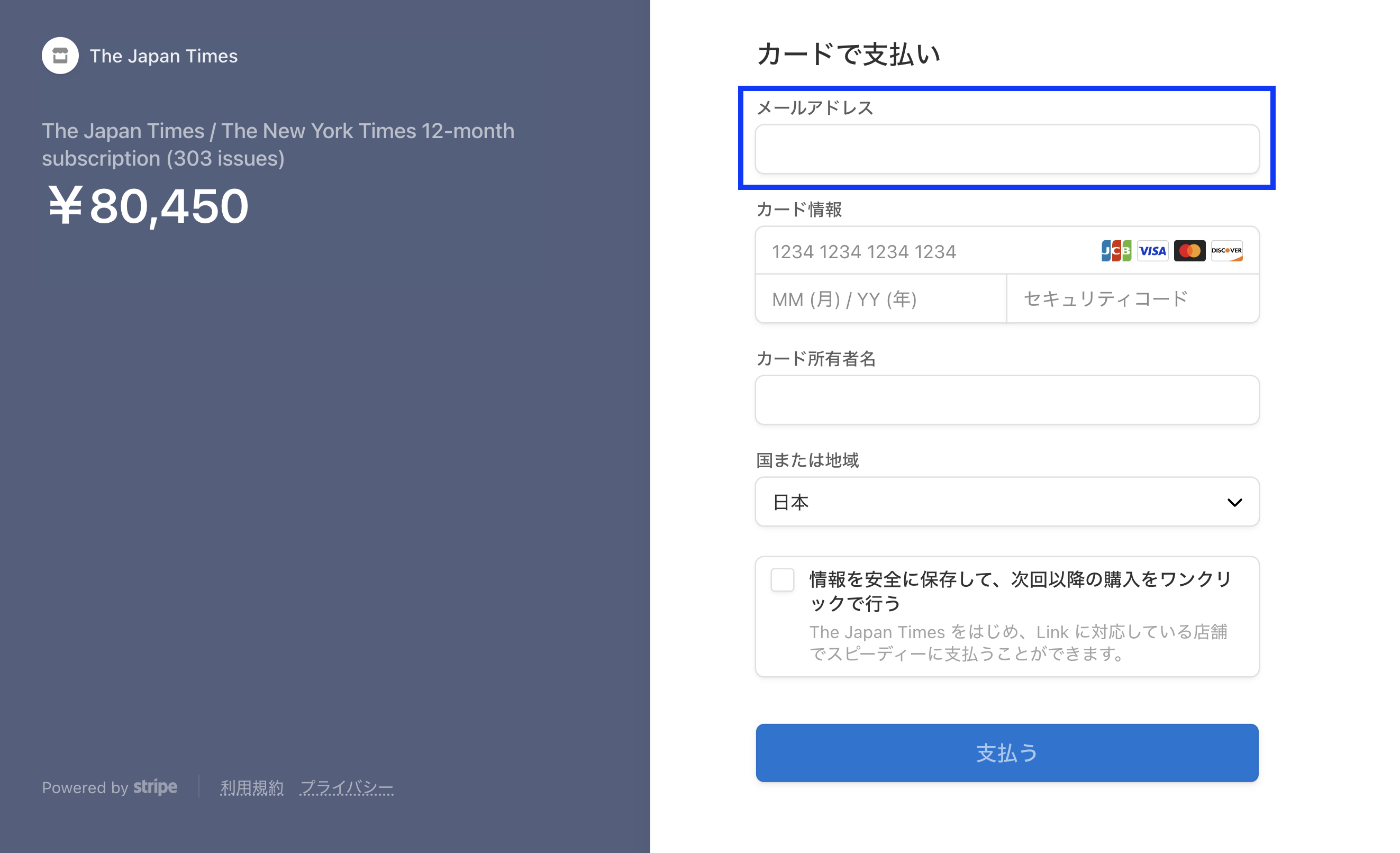Open the 国または地域 country dropdown showing 日本
The image size is (1400, 853).
pyautogui.click(x=1007, y=502)
